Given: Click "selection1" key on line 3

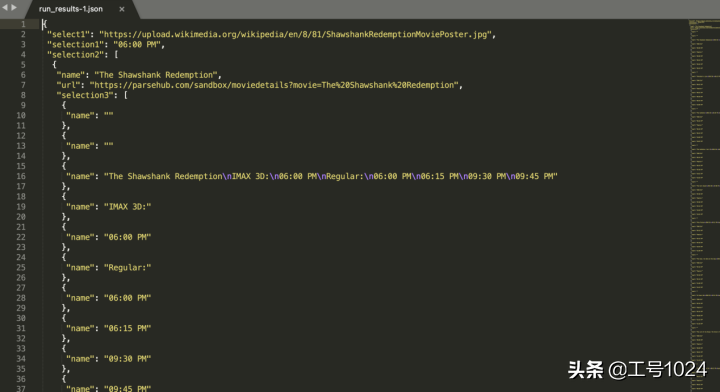Looking at the screenshot, I should (x=75, y=45).
